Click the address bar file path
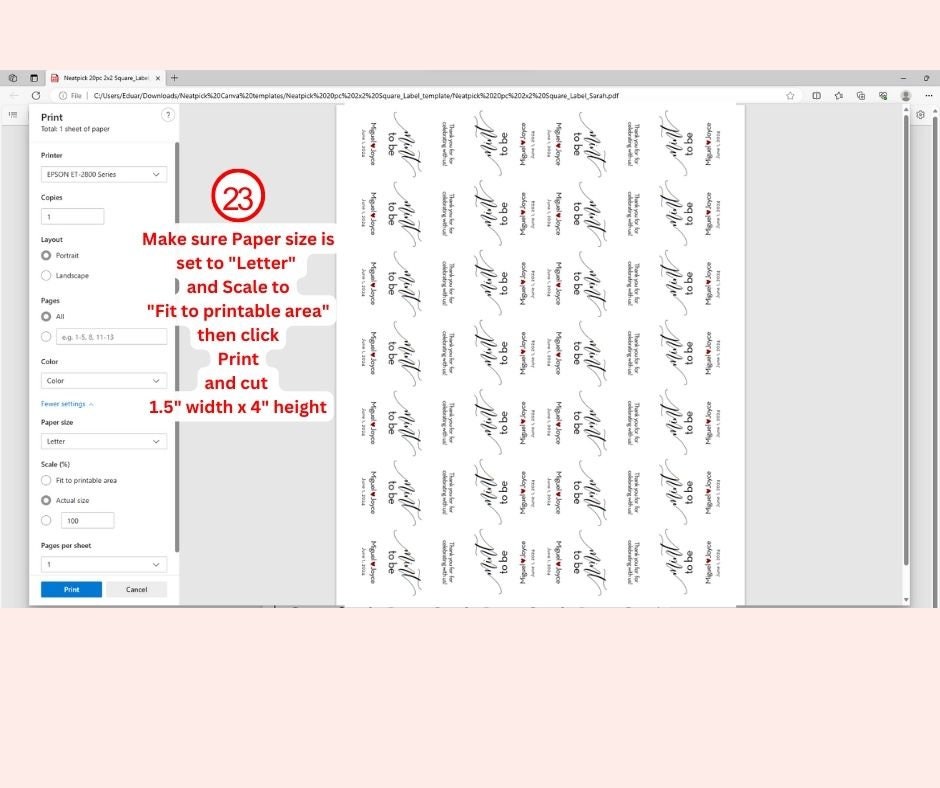Image resolution: width=940 pixels, height=788 pixels. (x=356, y=95)
